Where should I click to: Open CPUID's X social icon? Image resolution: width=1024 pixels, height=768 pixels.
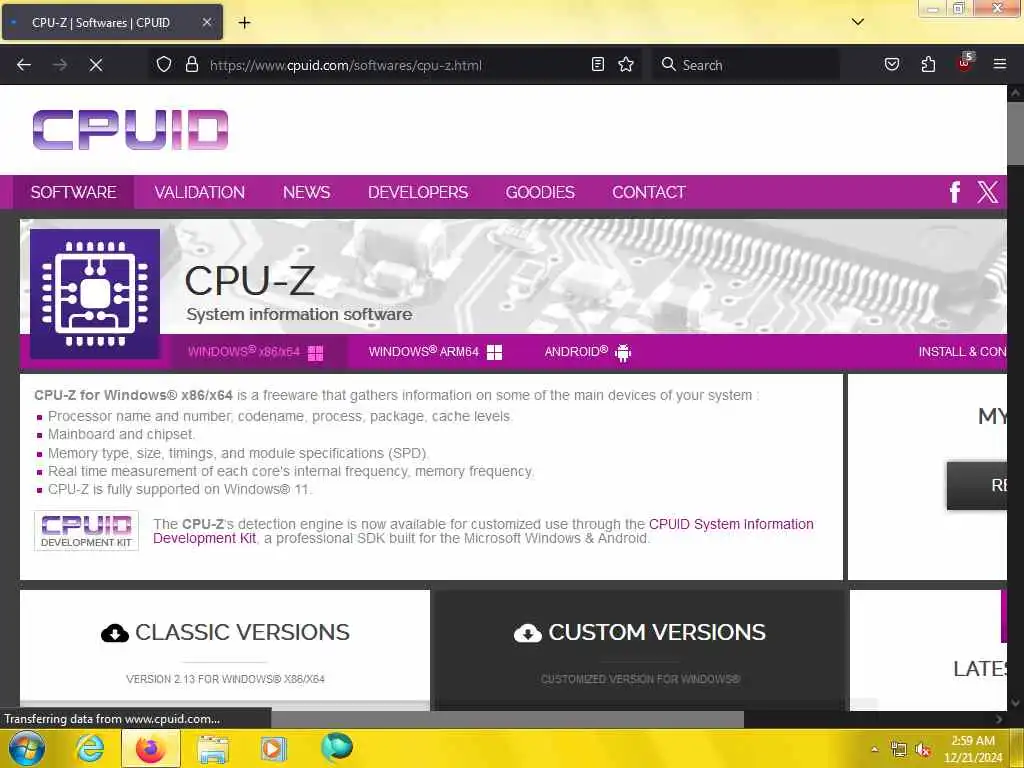coord(987,192)
